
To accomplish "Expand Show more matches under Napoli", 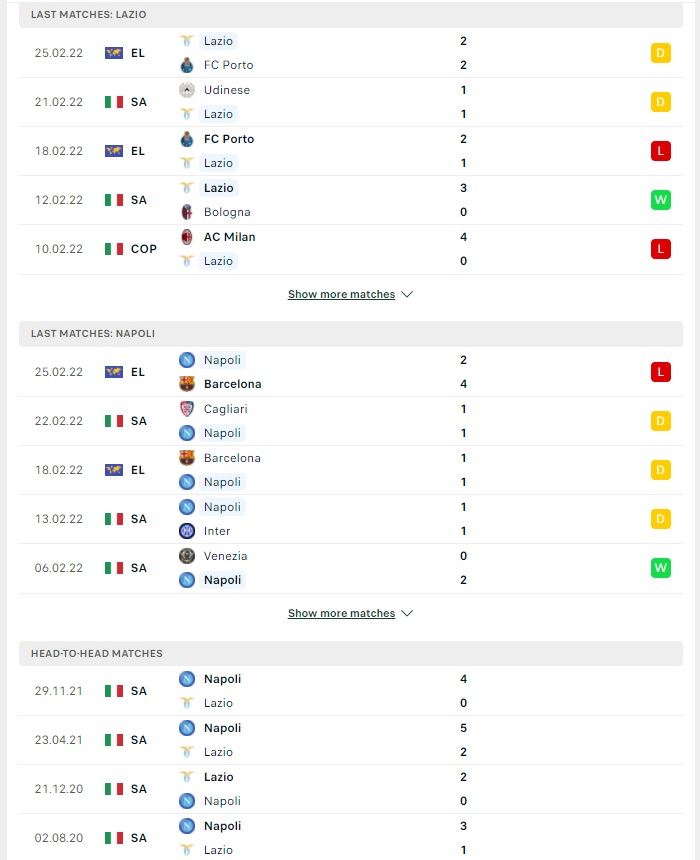I will point(350,613).
